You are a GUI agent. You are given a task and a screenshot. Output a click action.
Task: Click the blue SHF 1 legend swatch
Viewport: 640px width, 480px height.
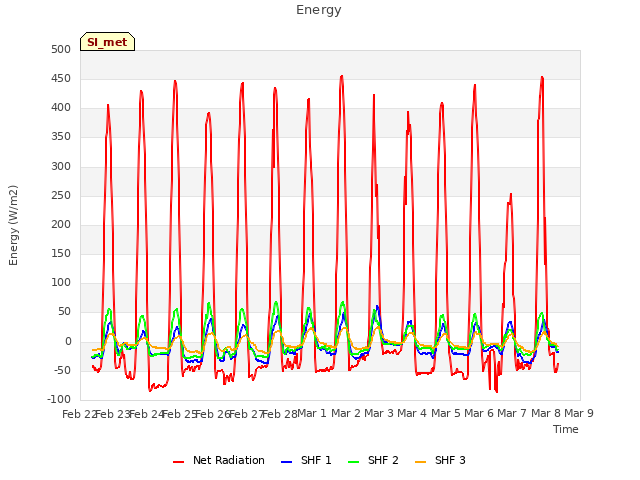287,462
